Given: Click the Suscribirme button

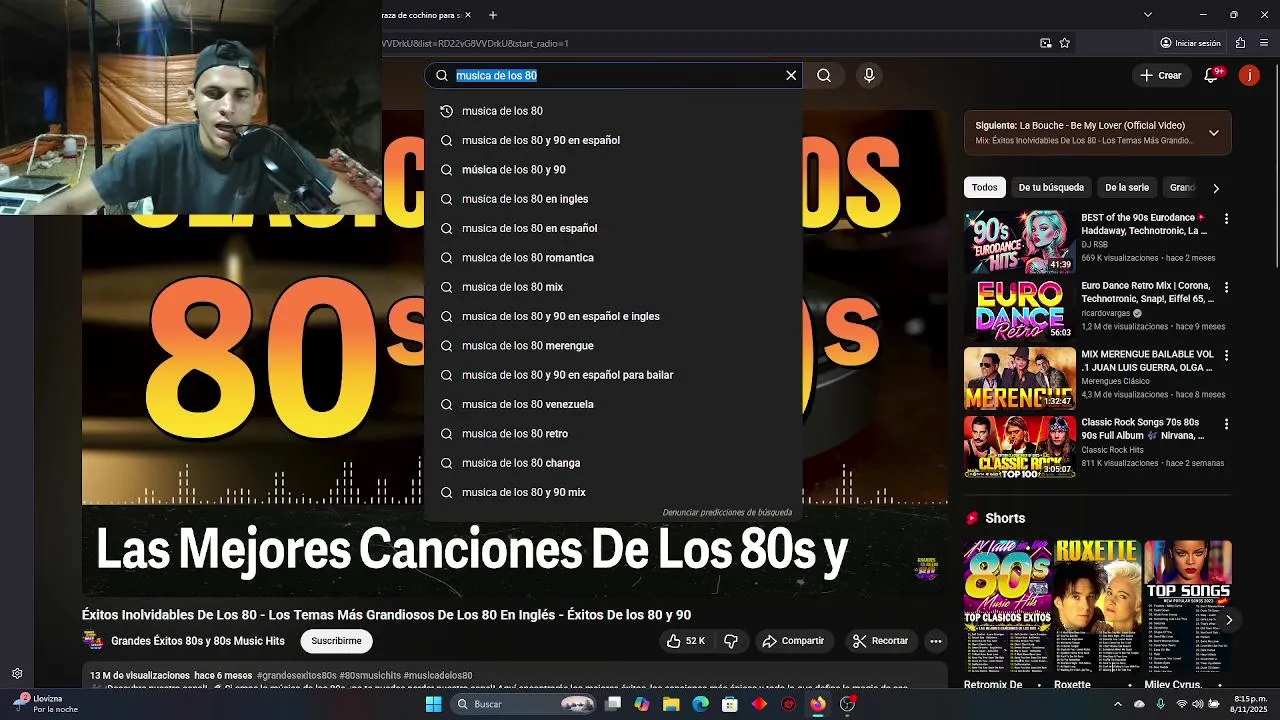Looking at the screenshot, I should pos(336,641).
